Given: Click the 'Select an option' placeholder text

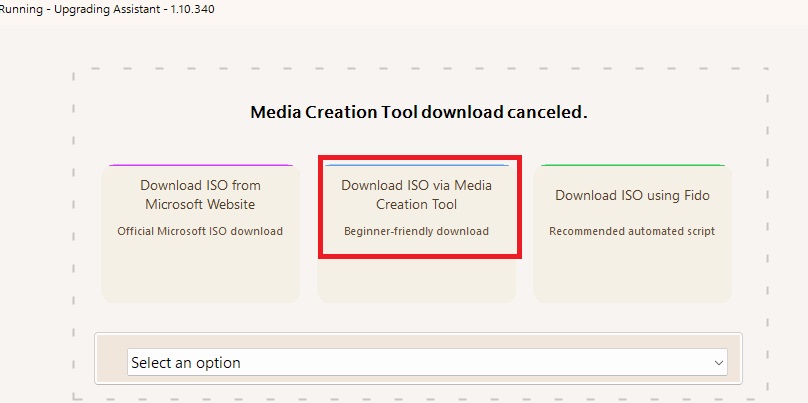Looking at the screenshot, I should click(x=186, y=363).
